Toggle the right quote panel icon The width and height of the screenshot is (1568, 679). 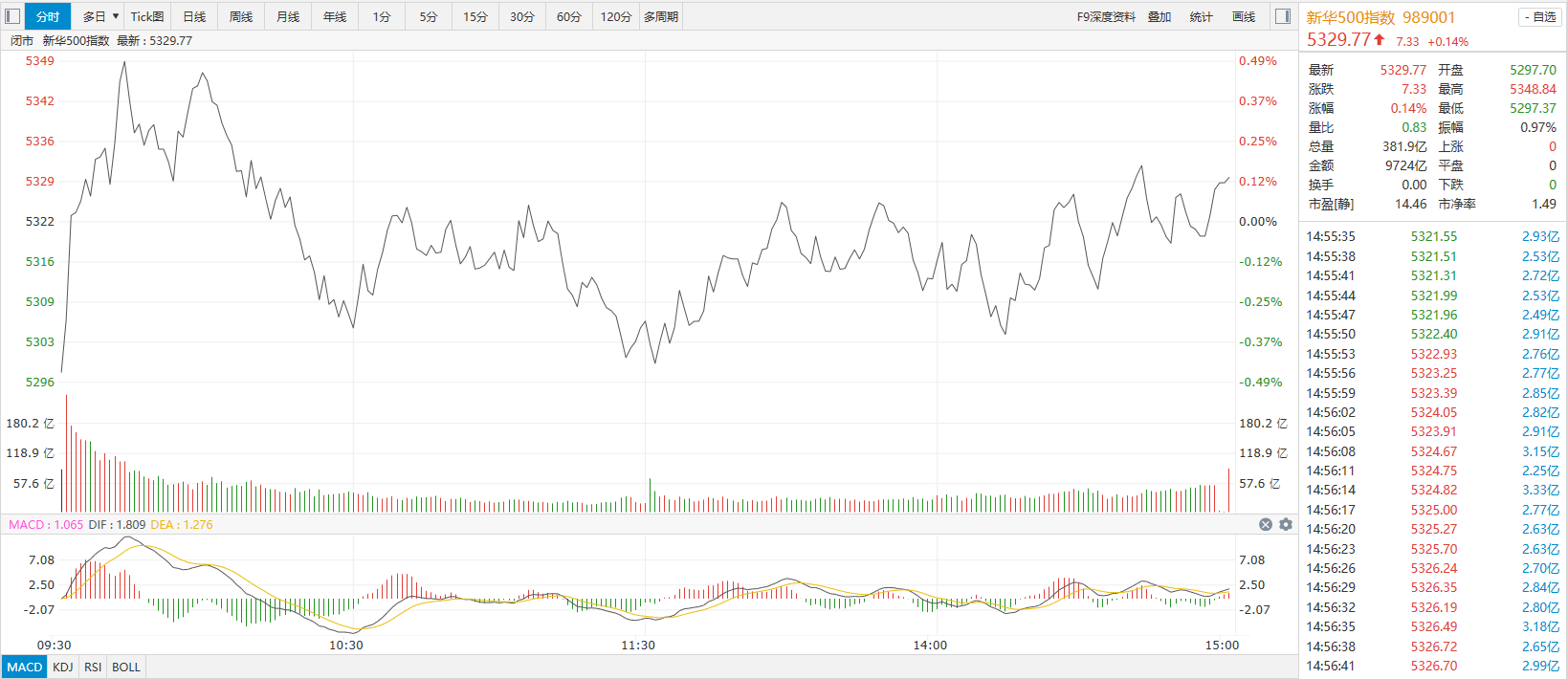pos(1283,16)
